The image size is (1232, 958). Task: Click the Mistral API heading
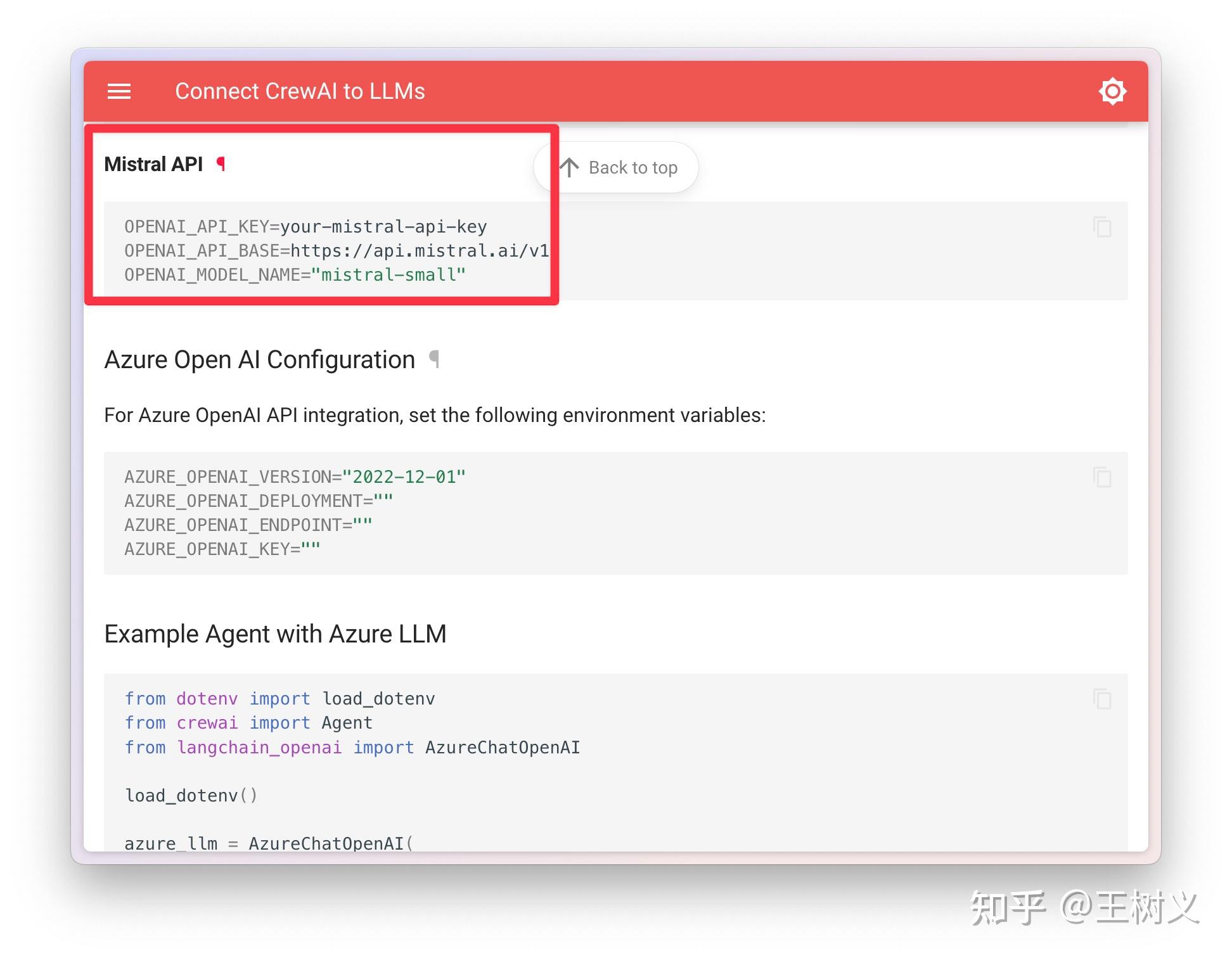(153, 164)
